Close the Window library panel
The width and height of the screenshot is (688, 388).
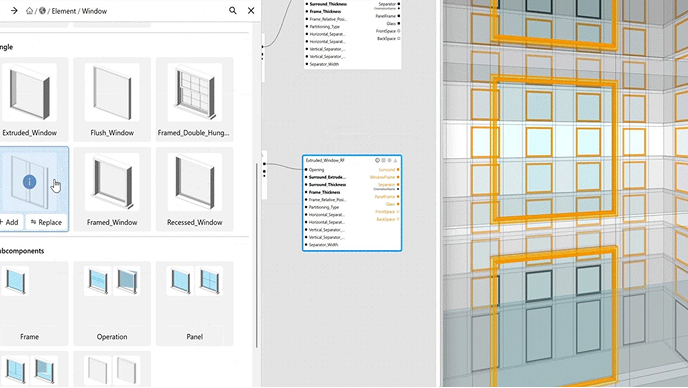[x=251, y=11]
